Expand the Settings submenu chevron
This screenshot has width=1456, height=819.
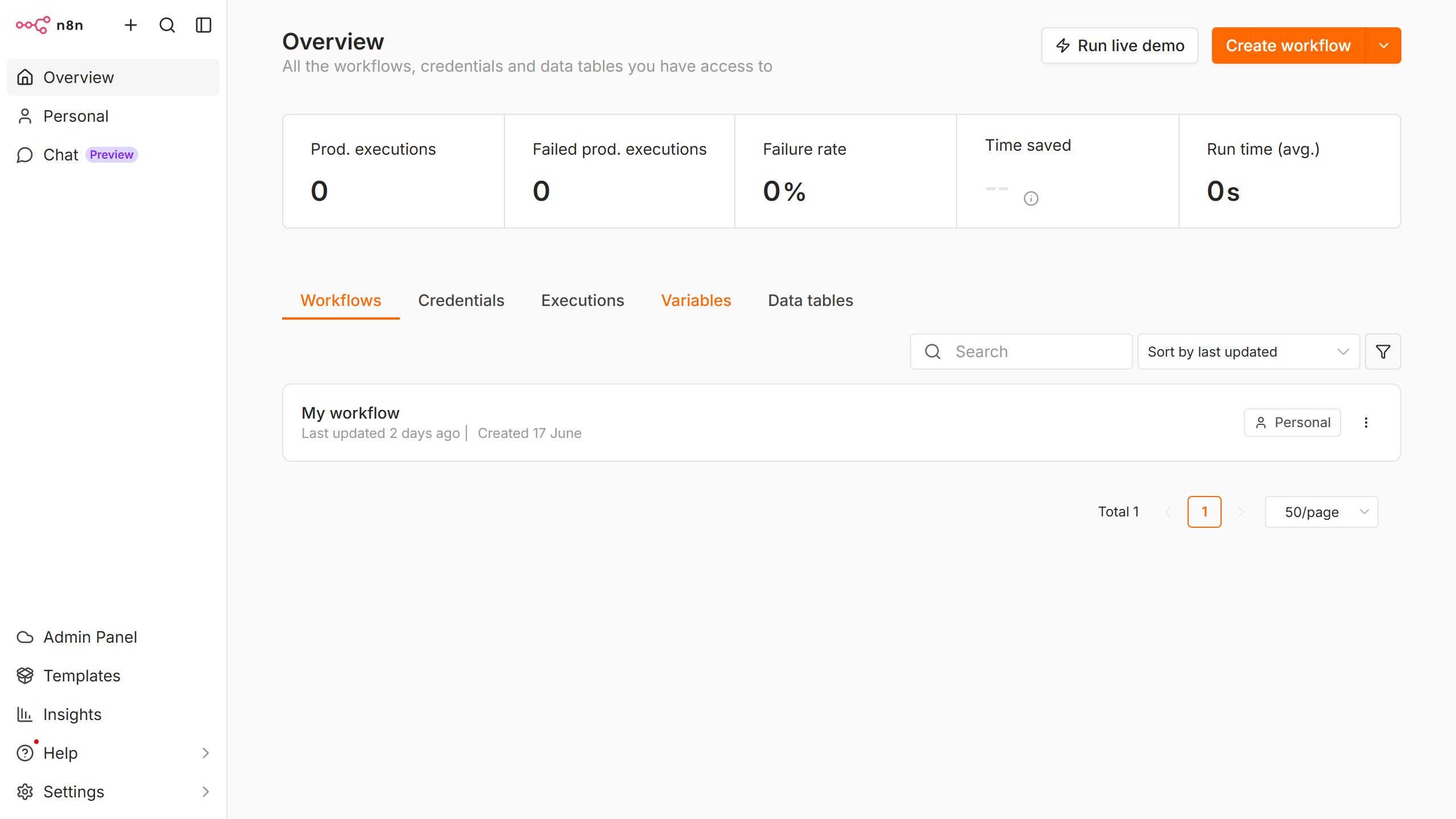(206, 792)
